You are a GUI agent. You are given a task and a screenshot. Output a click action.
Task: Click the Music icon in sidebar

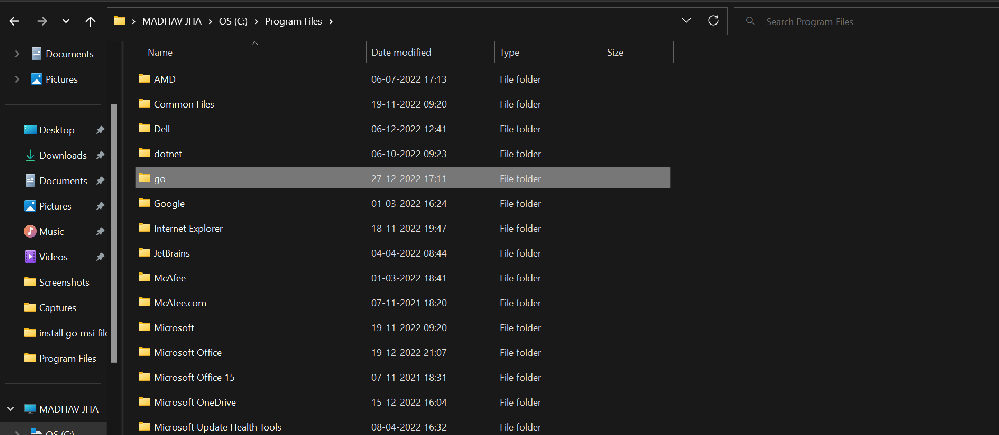tap(30, 231)
